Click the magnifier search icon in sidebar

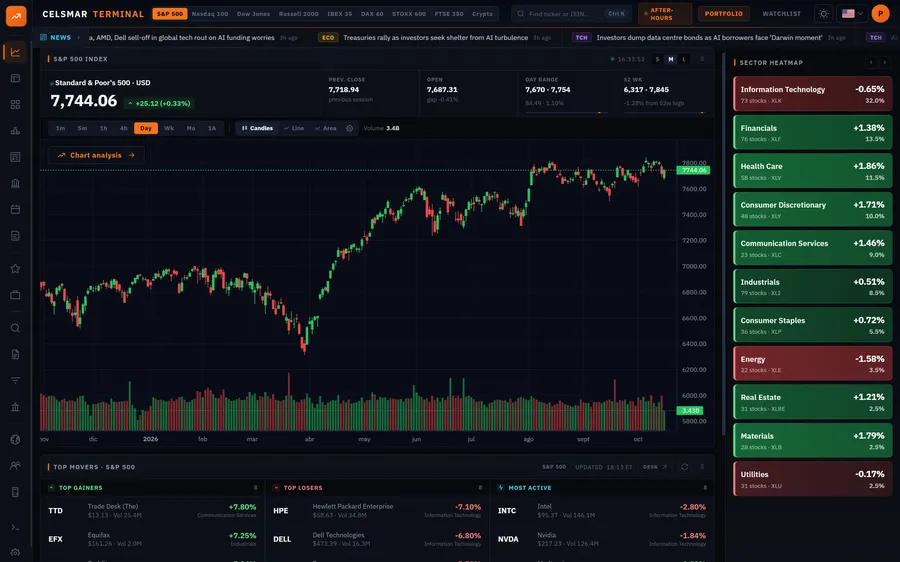tap(15, 328)
